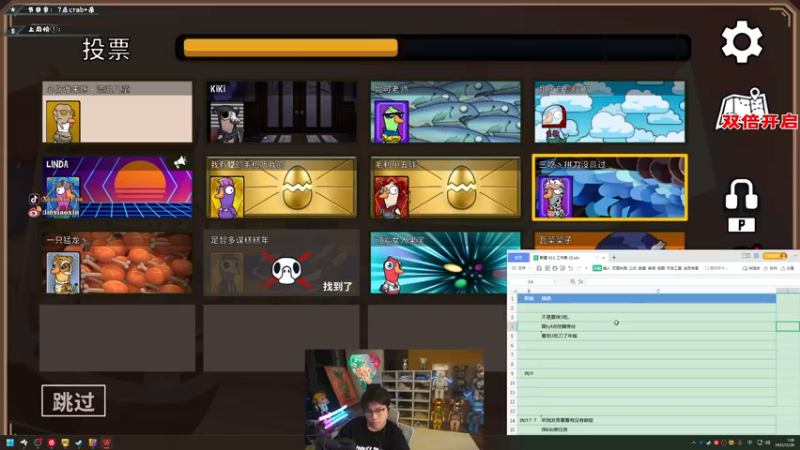Click the Redo arrow in WPS toolbar
Screen dimensions: 800x450
click(x=579, y=268)
